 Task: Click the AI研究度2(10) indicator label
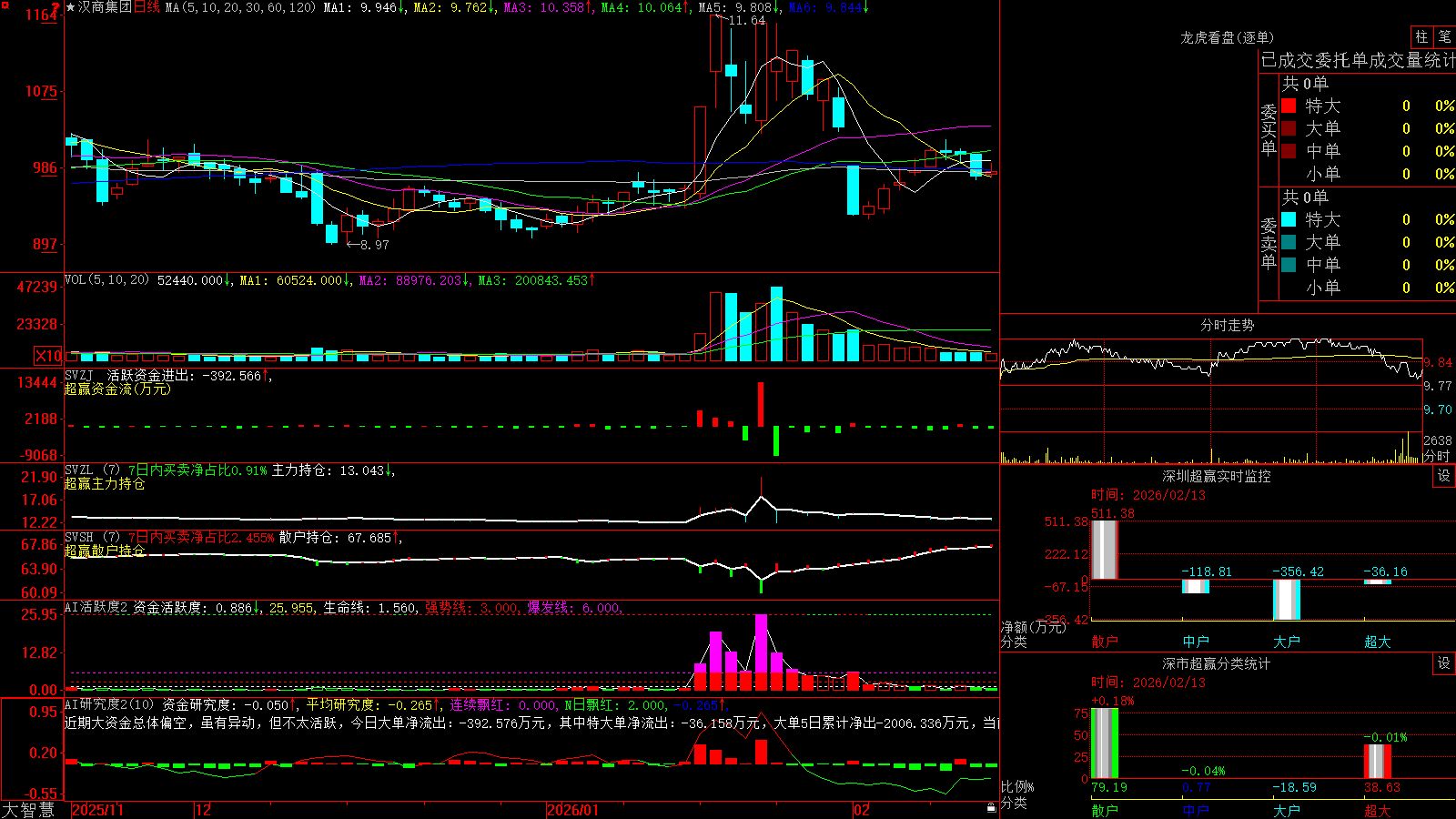[x=109, y=704]
